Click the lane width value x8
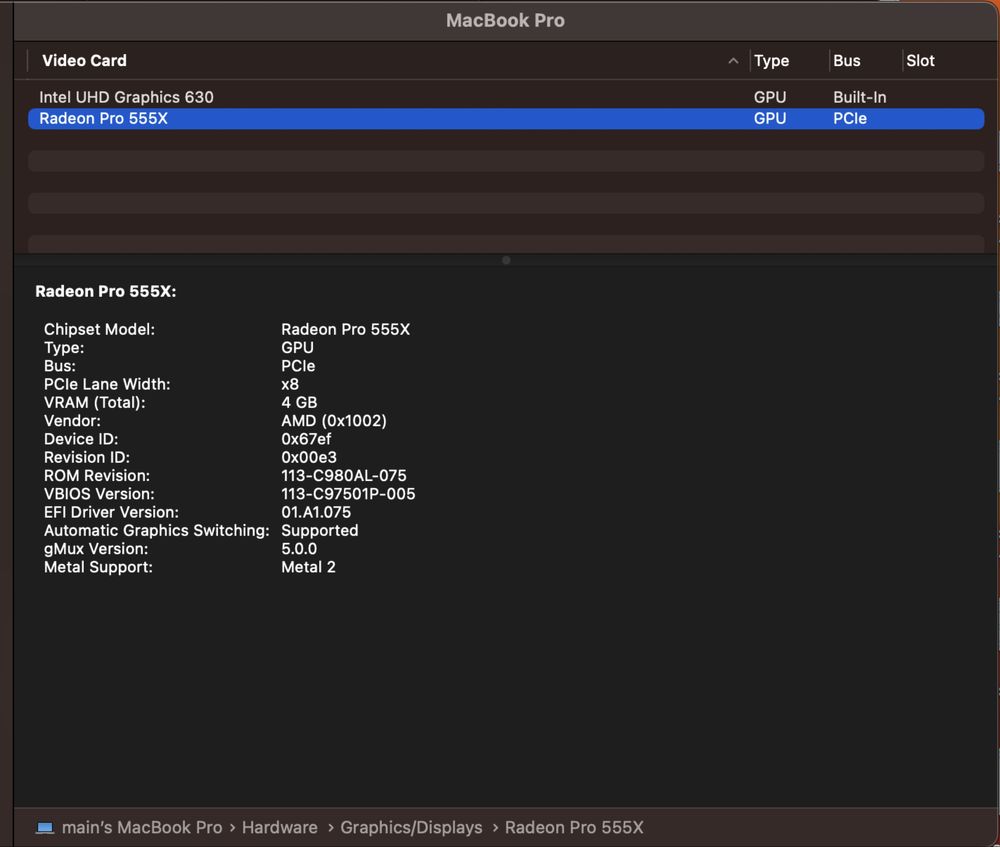The width and height of the screenshot is (1000, 847). 290,384
